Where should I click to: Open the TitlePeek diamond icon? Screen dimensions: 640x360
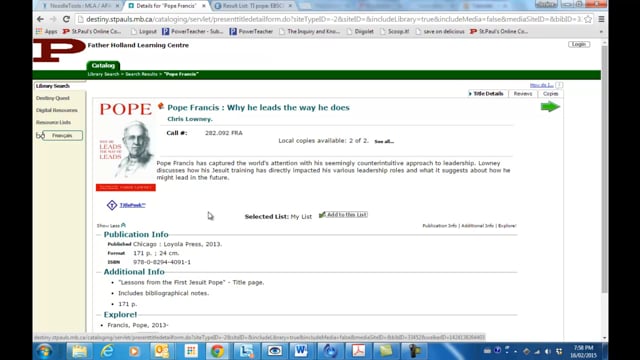click(x=112, y=205)
